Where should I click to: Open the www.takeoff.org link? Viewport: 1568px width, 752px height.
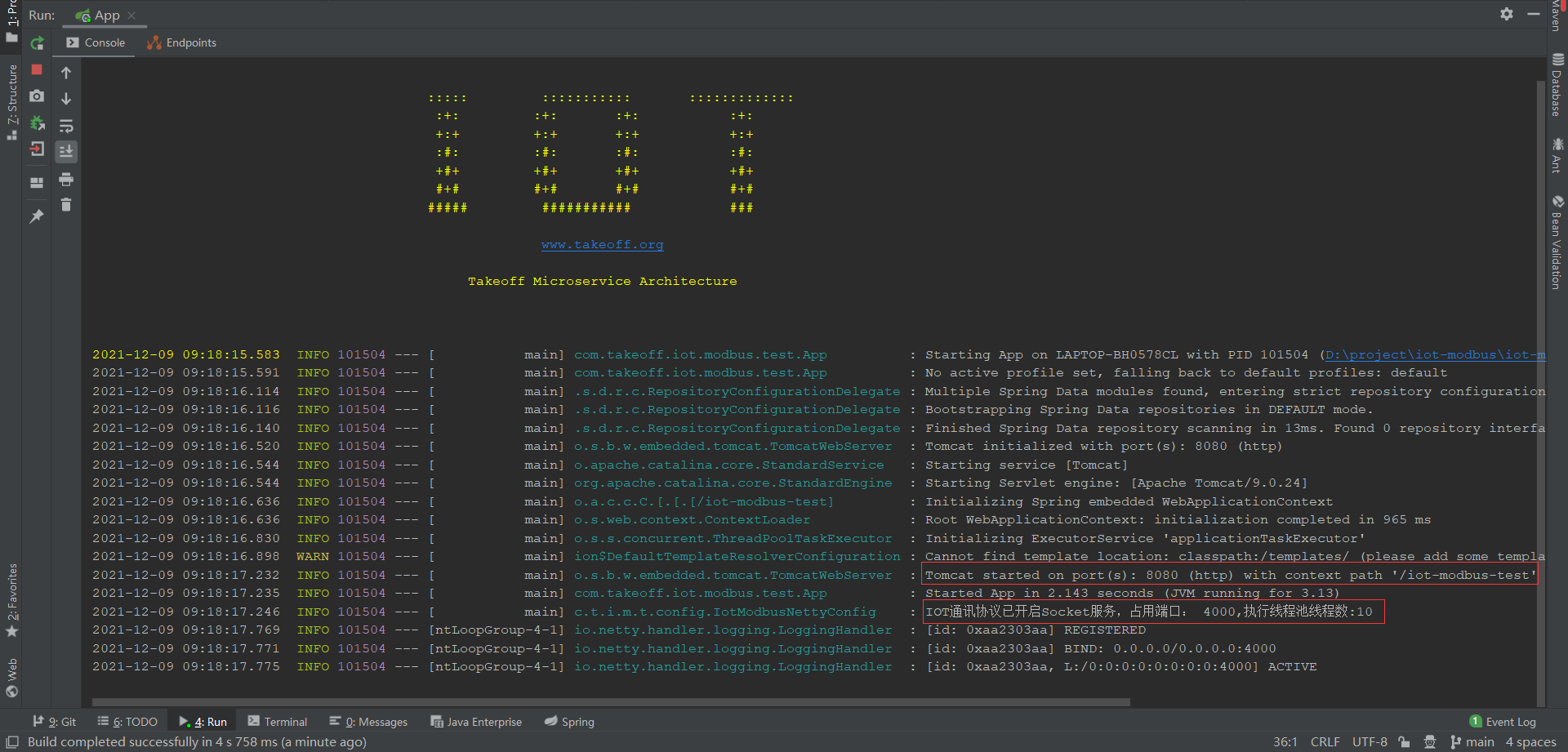pos(602,244)
